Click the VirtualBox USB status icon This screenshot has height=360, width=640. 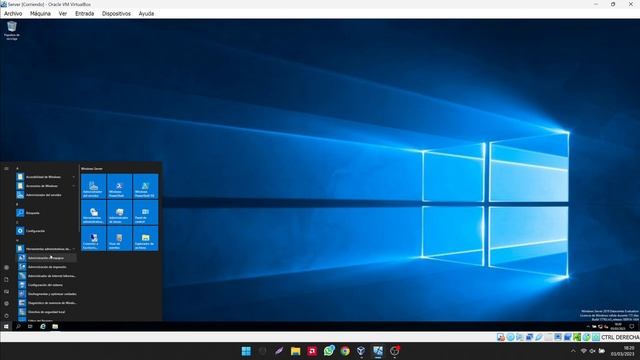[x=539, y=337]
